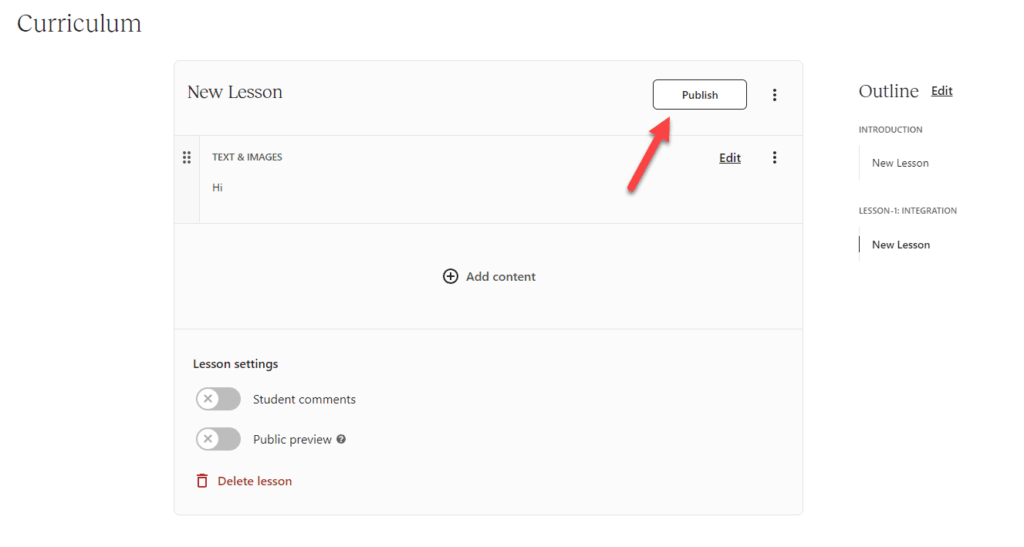Click the TEXT & IMAGES label
Viewport: 1024px width, 547px height.
(x=247, y=157)
